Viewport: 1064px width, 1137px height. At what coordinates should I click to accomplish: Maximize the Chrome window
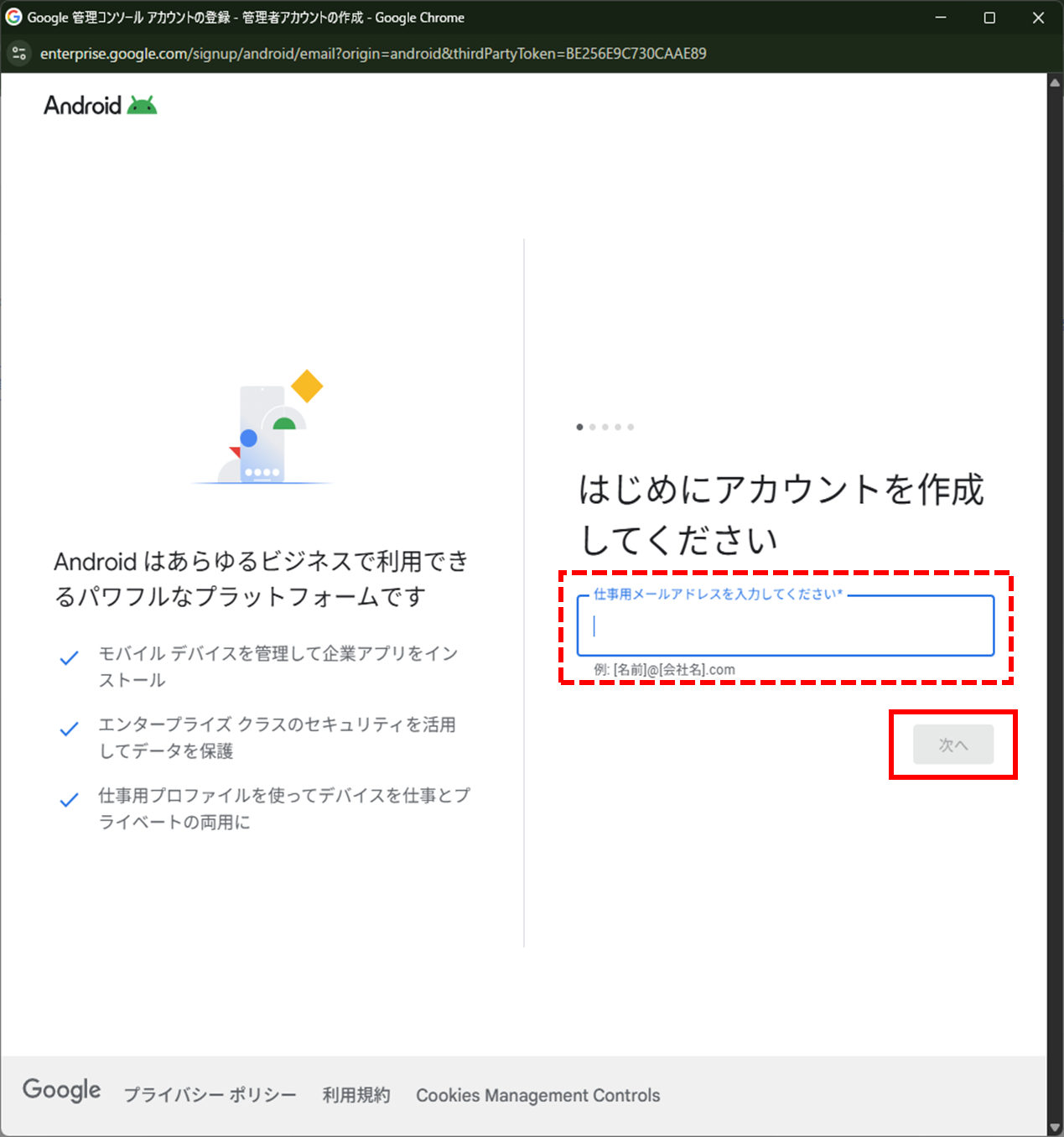click(989, 18)
